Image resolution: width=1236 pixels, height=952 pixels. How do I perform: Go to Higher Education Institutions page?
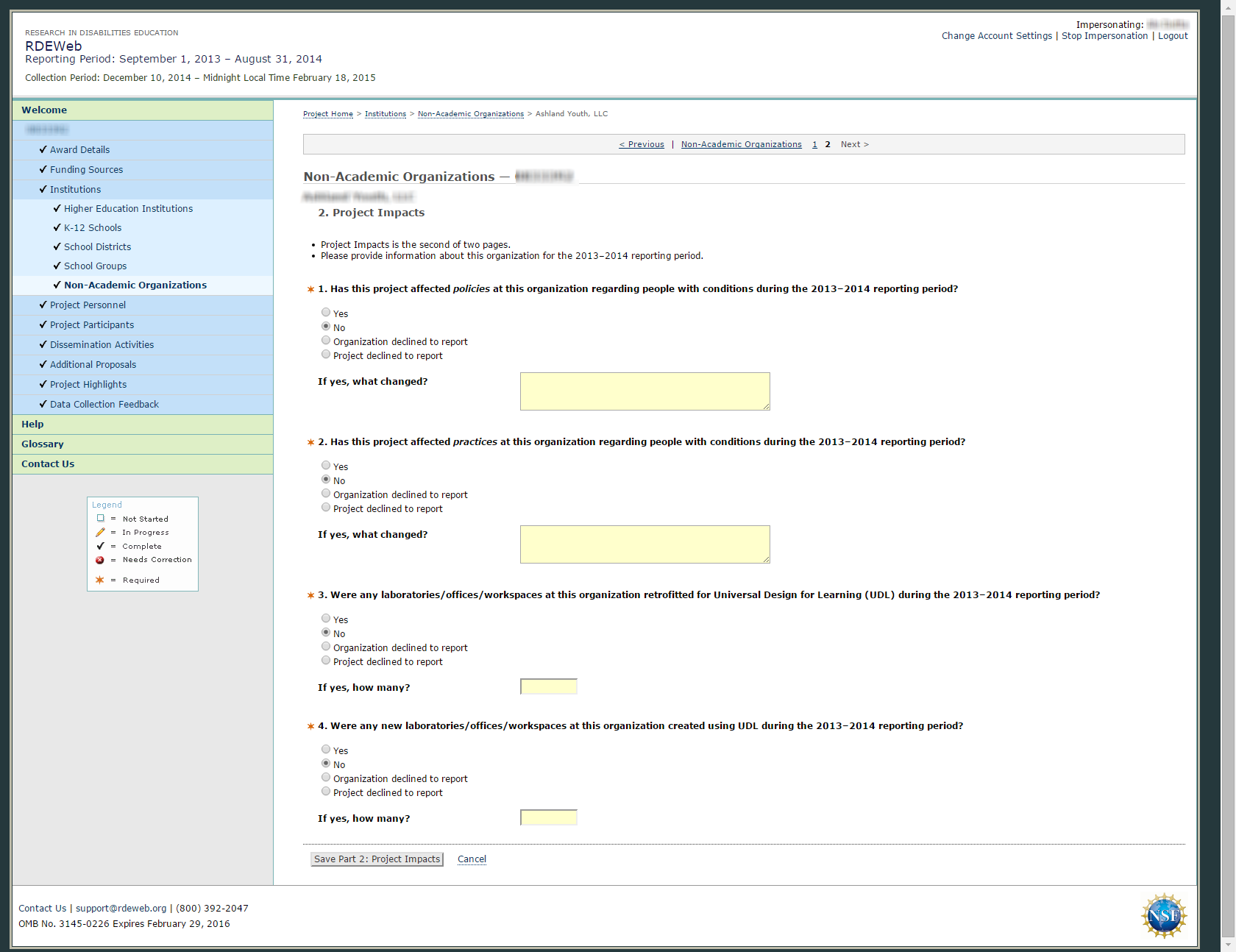pos(128,209)
